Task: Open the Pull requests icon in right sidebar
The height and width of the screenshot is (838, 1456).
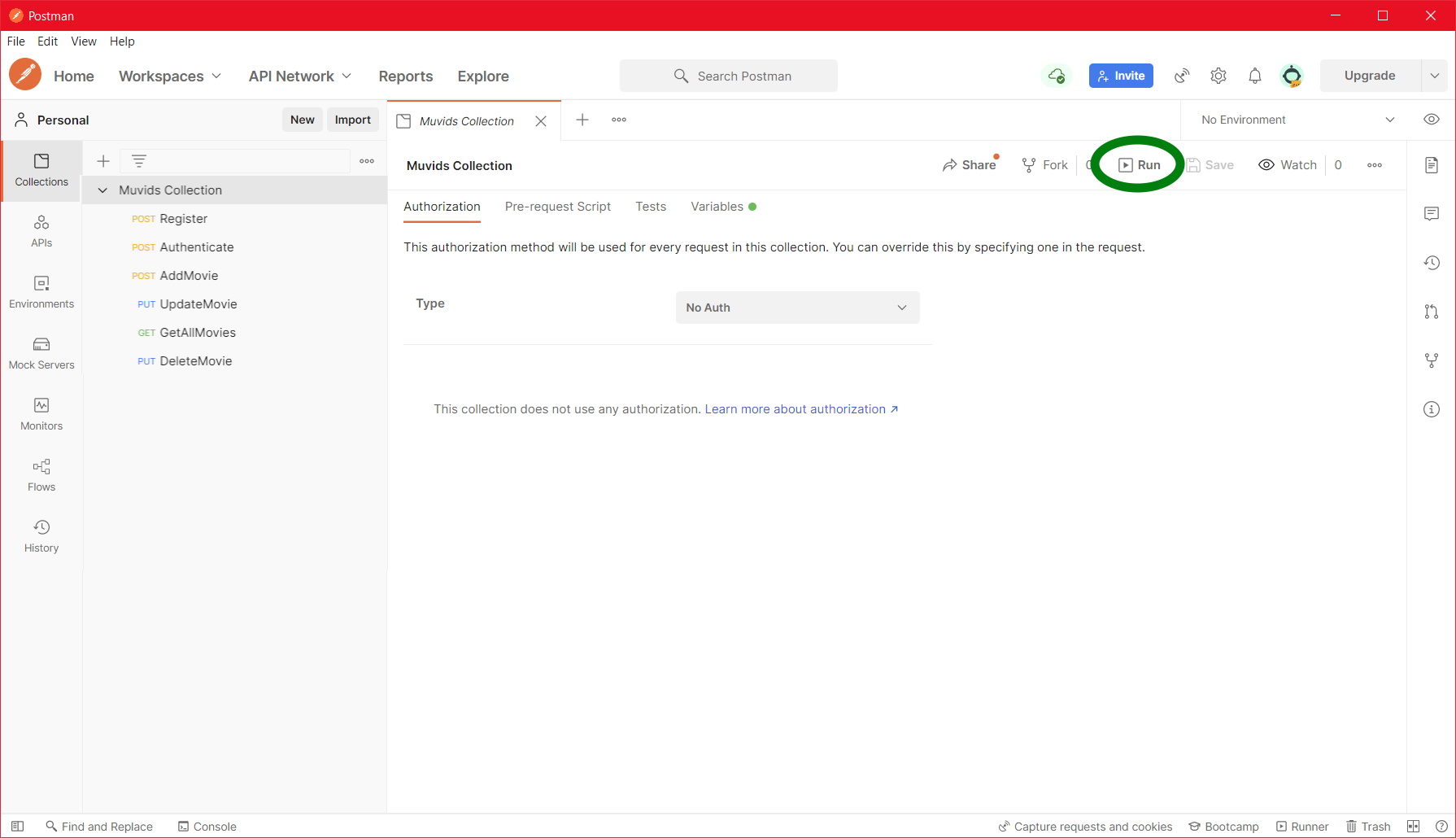Action: [1432, 312]
